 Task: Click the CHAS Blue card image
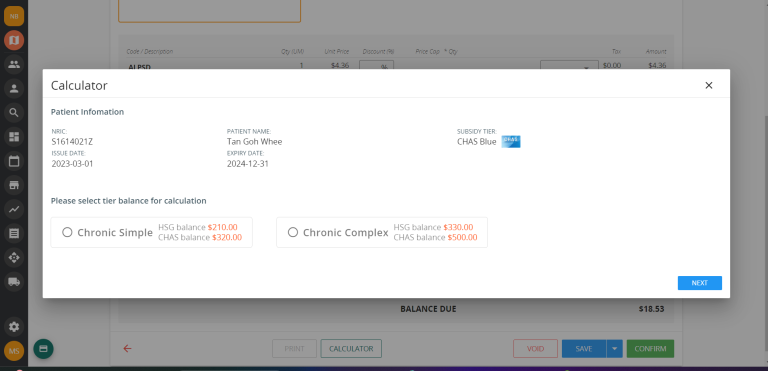pyautogui.click(x=511, y=142)
